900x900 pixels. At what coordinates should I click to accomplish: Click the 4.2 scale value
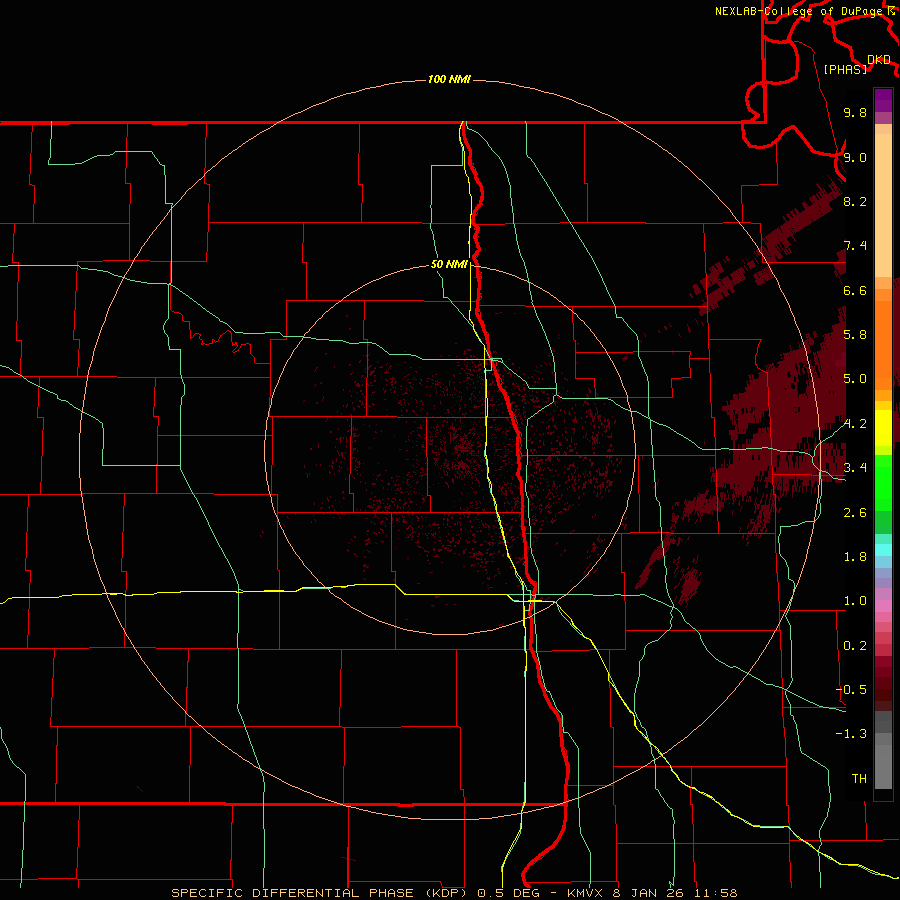(855, 424)
